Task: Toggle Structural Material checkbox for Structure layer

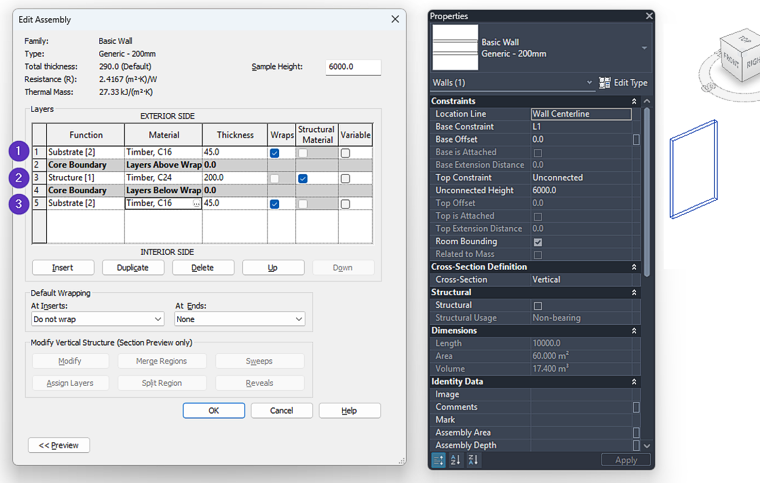Action: coord(303,178)
